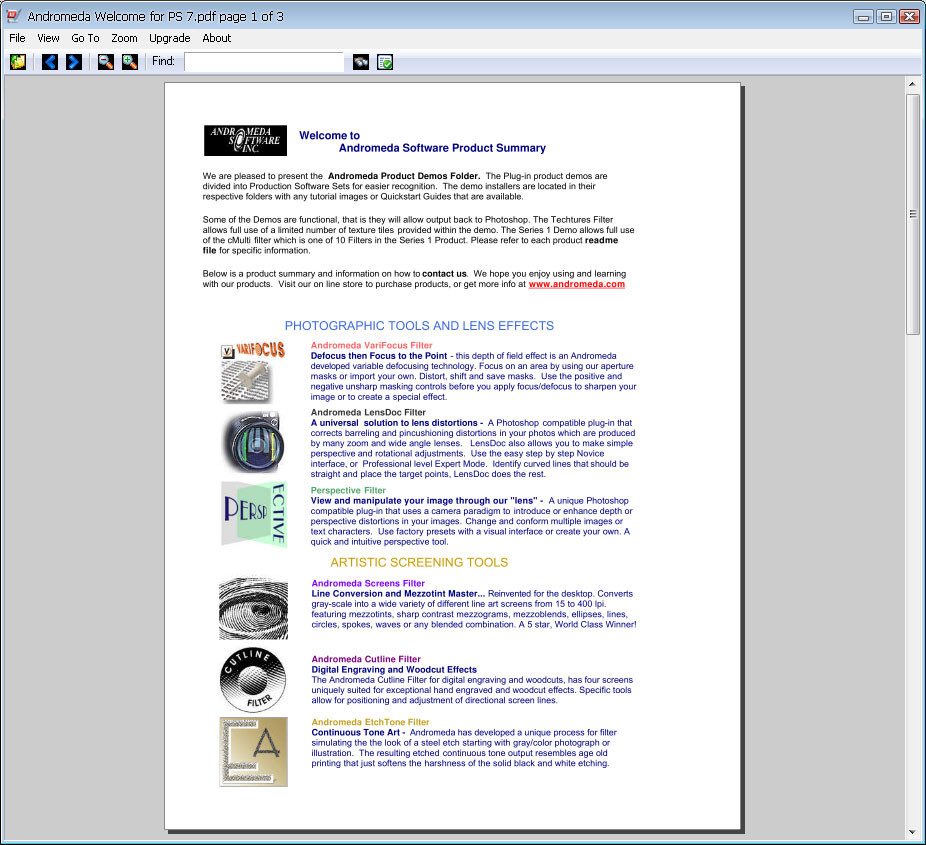This screenshot has height=845, width=926.
Task: Click the 'Andromeda Screens Filter' heading
Action: (x=368, y=583)
